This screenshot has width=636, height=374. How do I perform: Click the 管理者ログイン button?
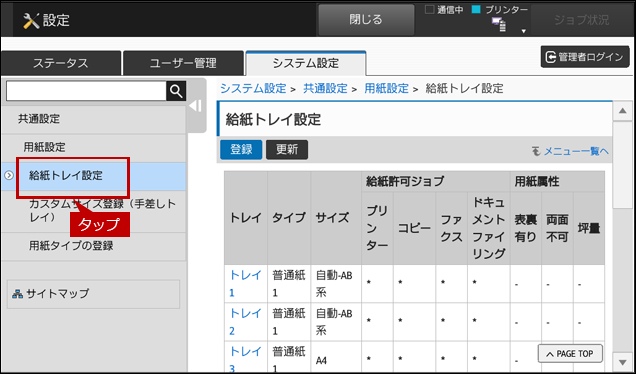pos(585,57)
